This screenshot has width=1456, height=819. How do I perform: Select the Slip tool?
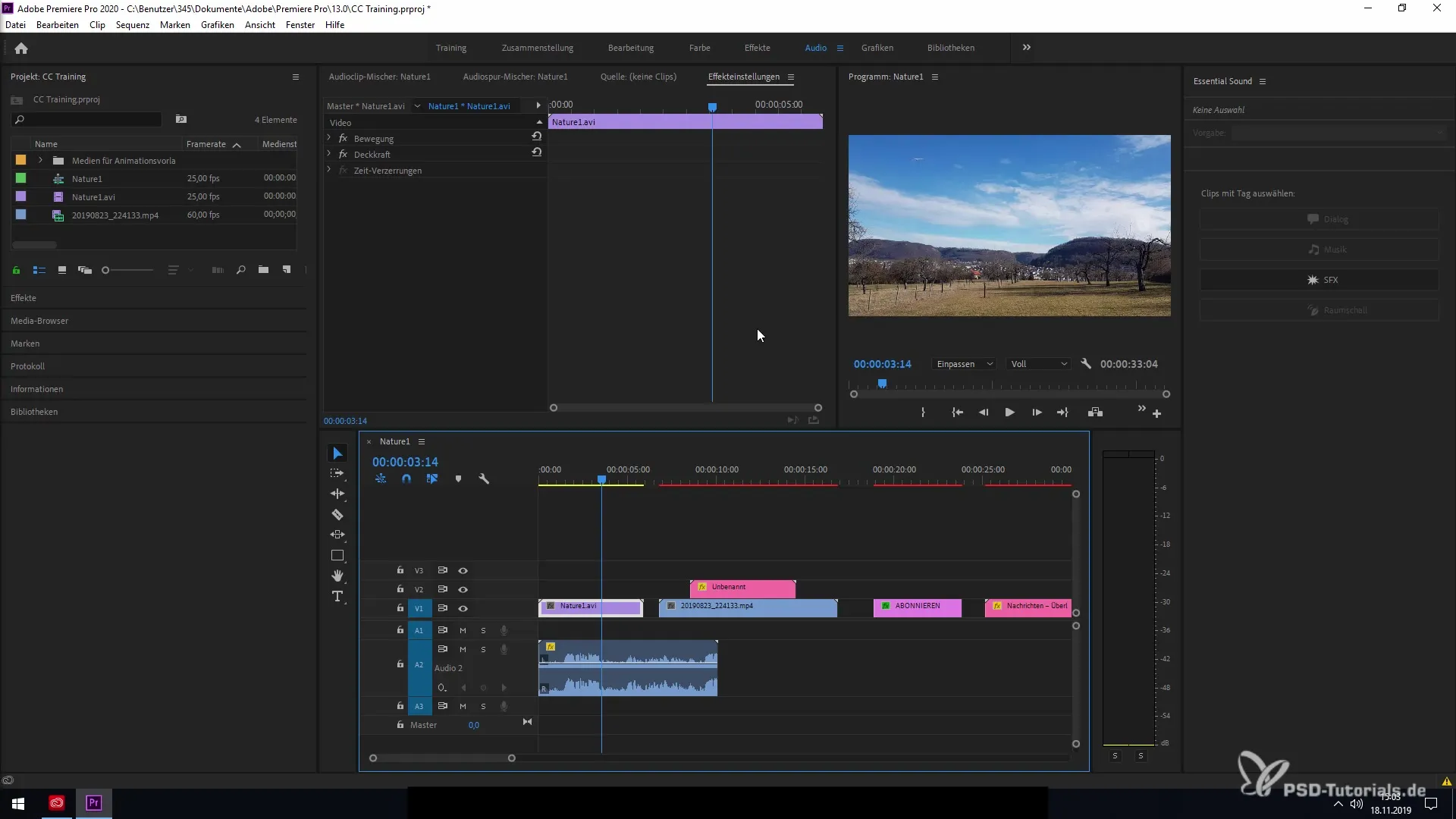click(337, 535)
